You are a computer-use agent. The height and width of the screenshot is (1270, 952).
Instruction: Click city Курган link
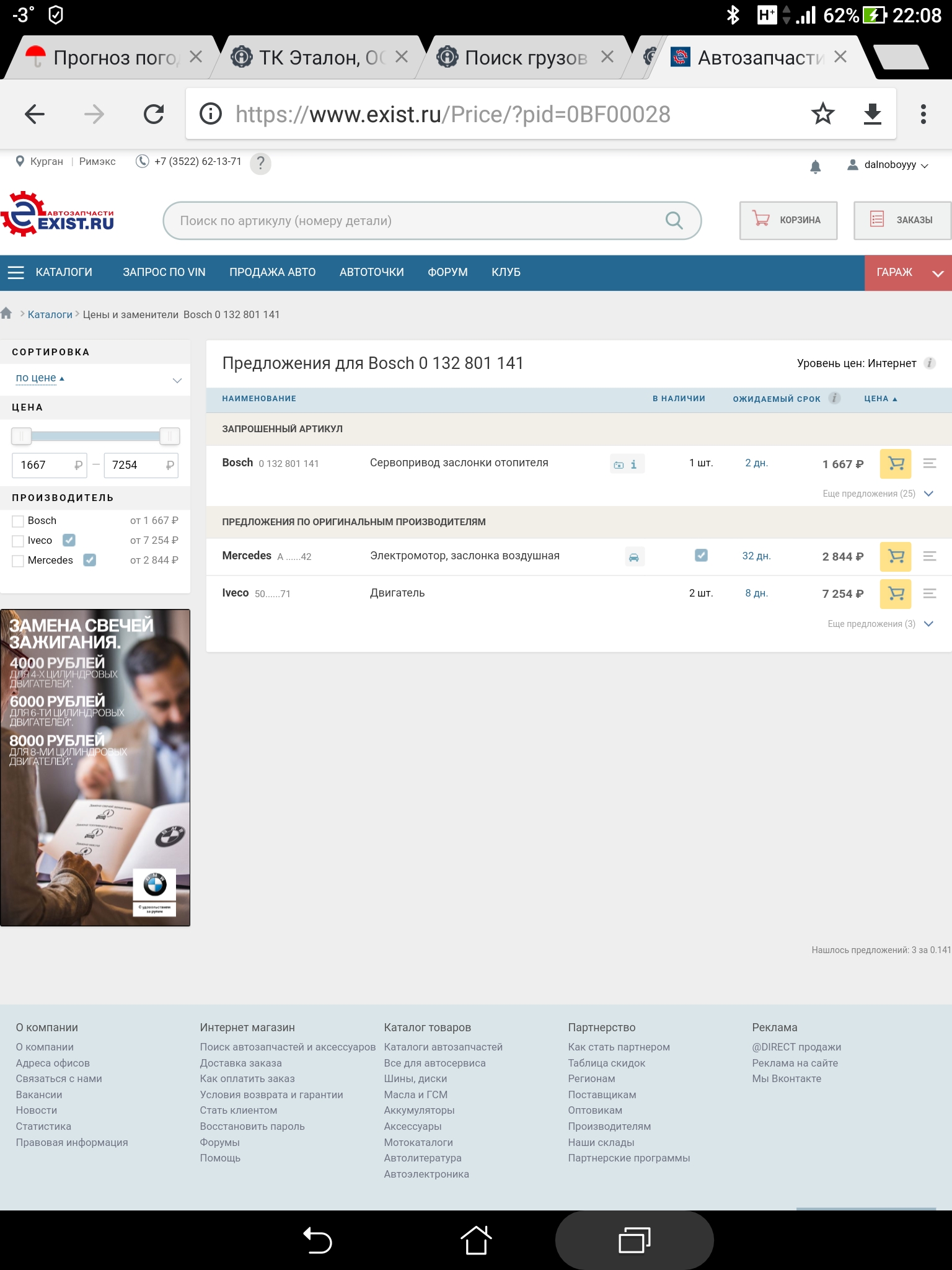coord(46,161)
